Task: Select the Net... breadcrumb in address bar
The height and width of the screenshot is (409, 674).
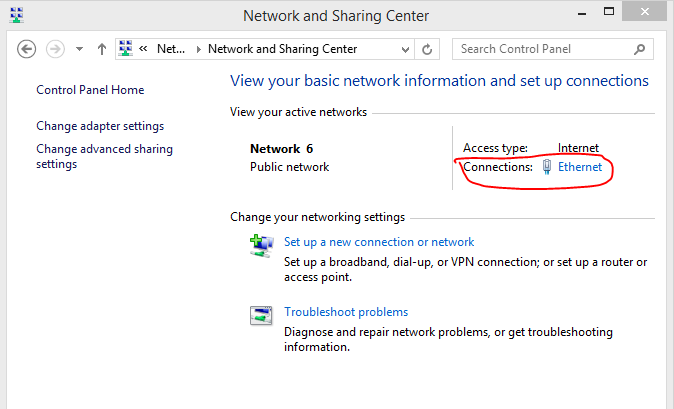Action: 172,49
